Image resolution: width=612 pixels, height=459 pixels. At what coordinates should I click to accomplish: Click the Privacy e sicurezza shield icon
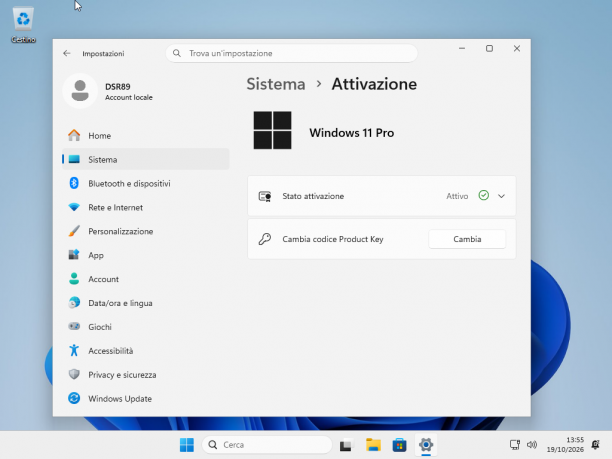click(74, 374)
